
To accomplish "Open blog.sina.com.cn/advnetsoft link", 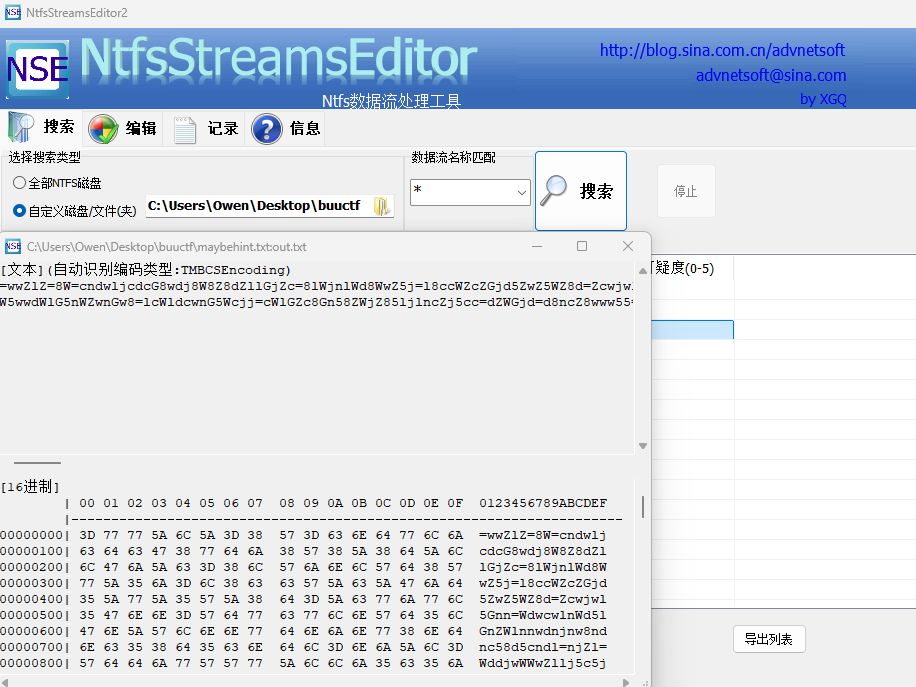I will pos(722,50).
